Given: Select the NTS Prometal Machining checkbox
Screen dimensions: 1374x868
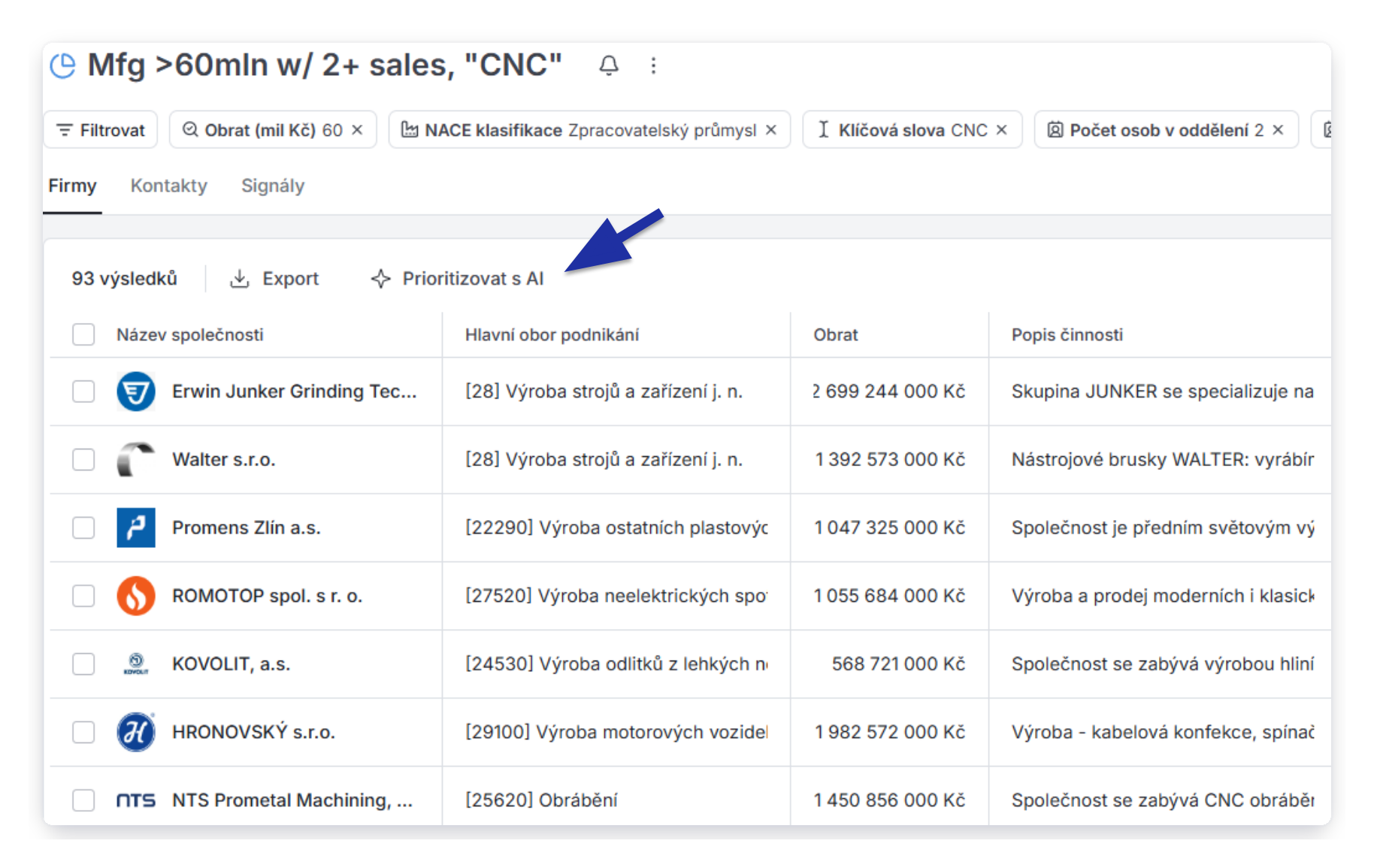Looking at the screenshot, I should pyautogui.click(x=83, y=800).
